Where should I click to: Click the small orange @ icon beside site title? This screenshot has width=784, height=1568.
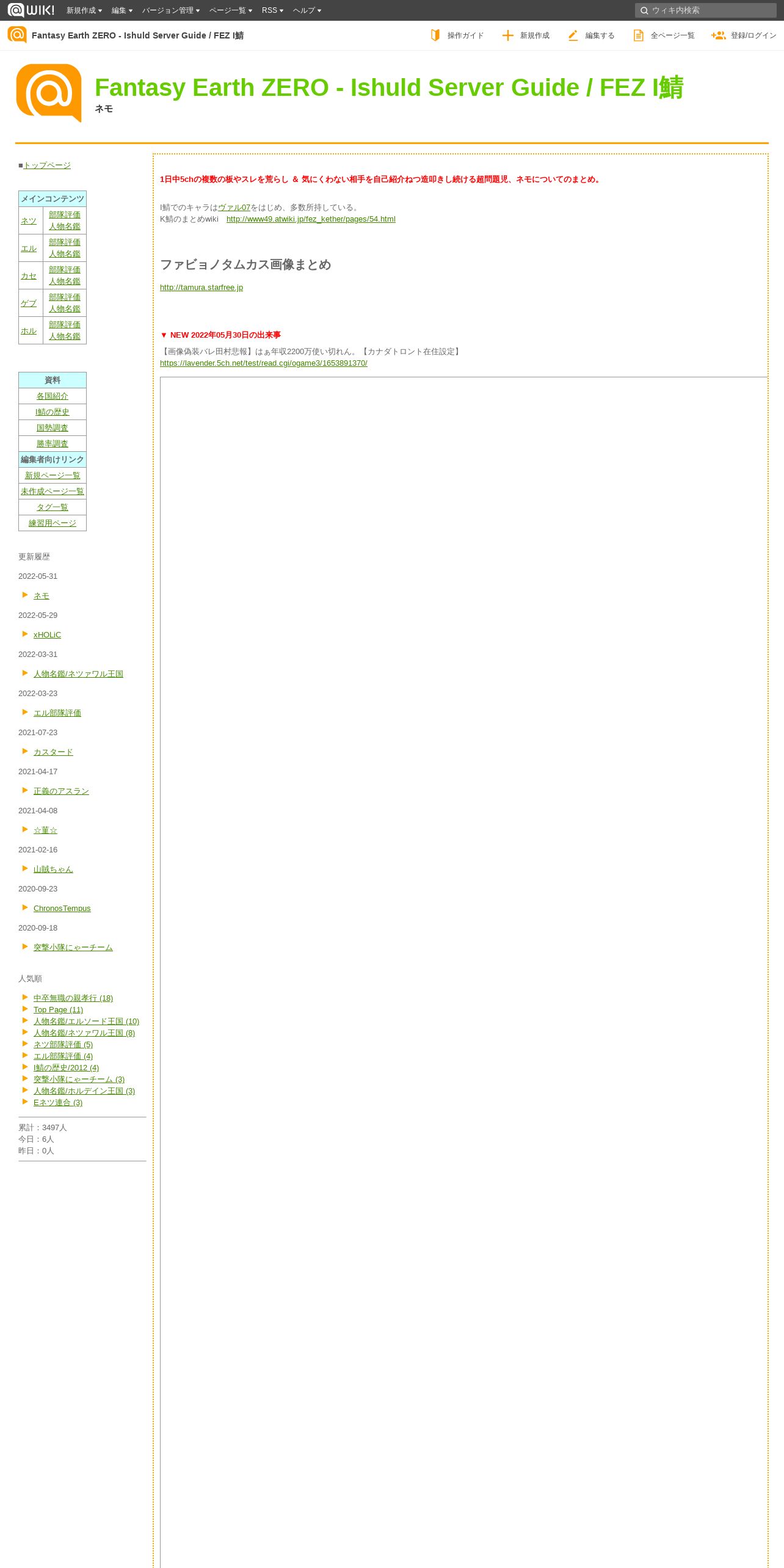17,35
